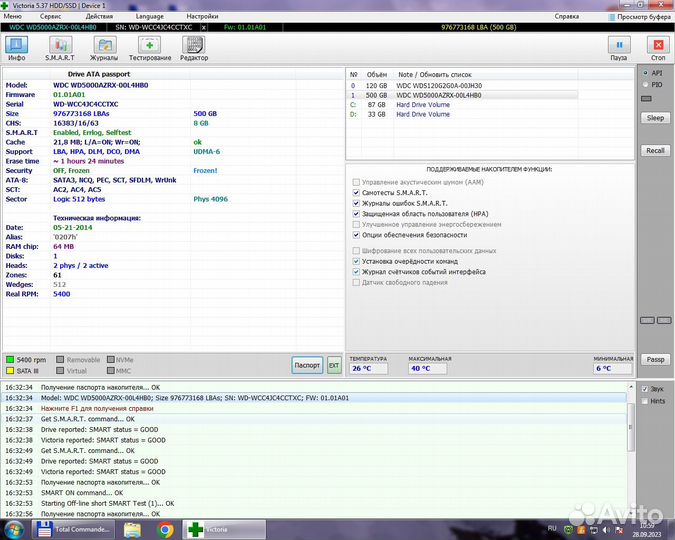Click the maximum 40 °C field

tap(427, 369)
